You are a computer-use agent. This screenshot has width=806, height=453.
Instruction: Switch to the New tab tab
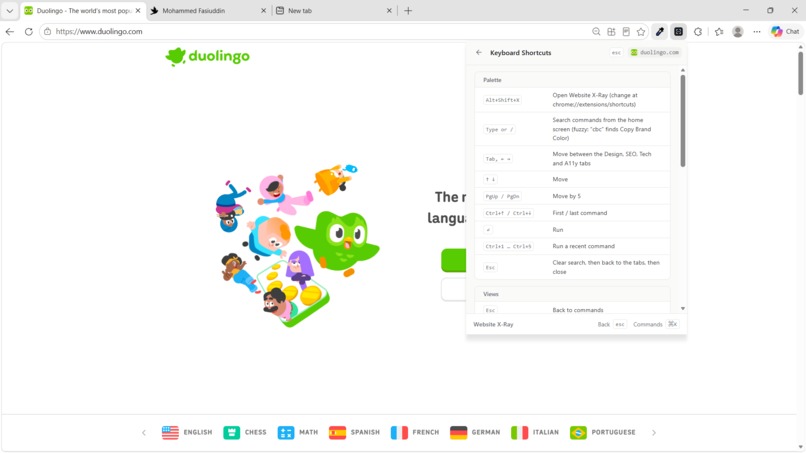coord(333,10)
